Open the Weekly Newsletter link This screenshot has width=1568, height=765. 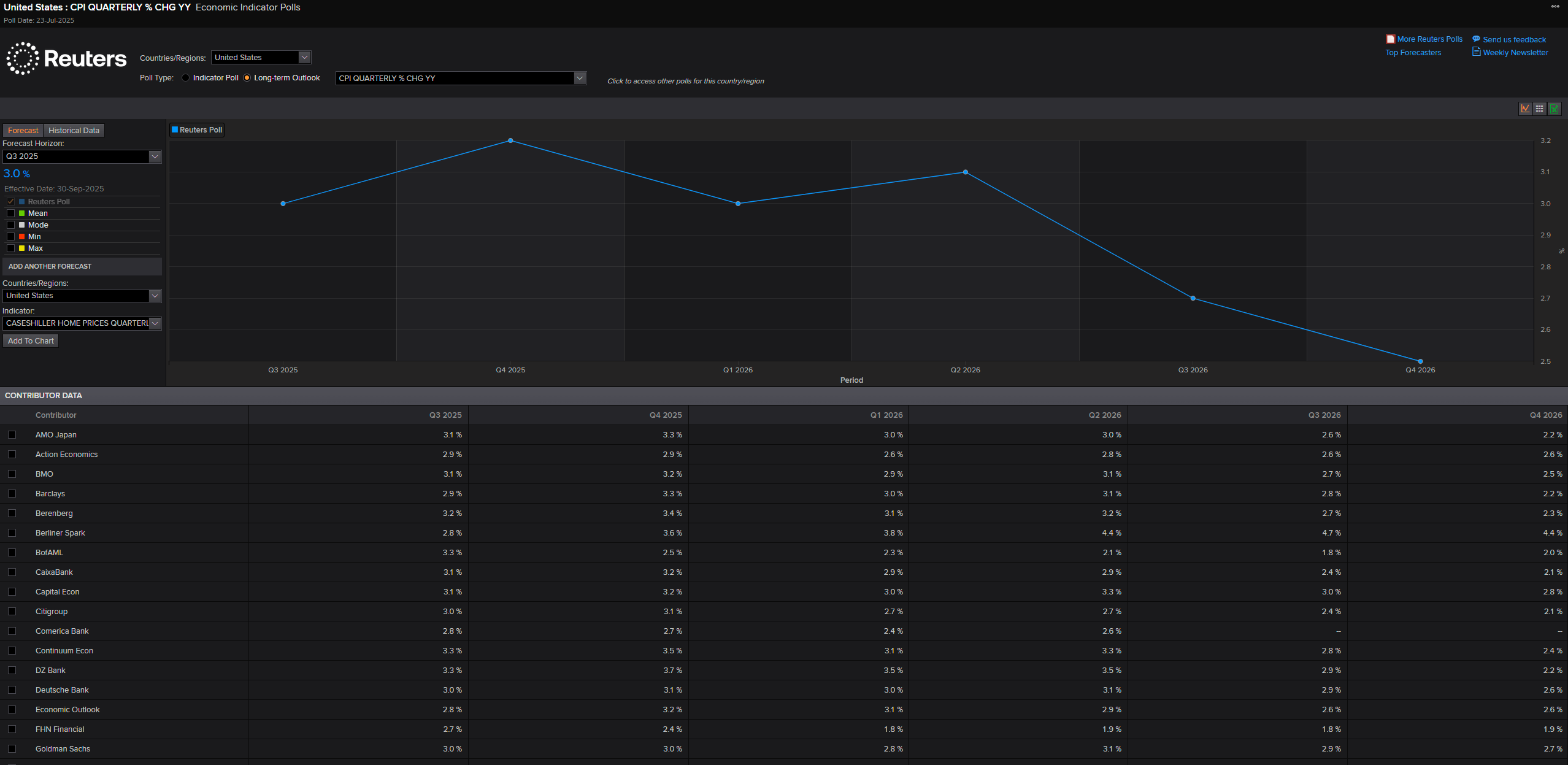point(1515,53)
